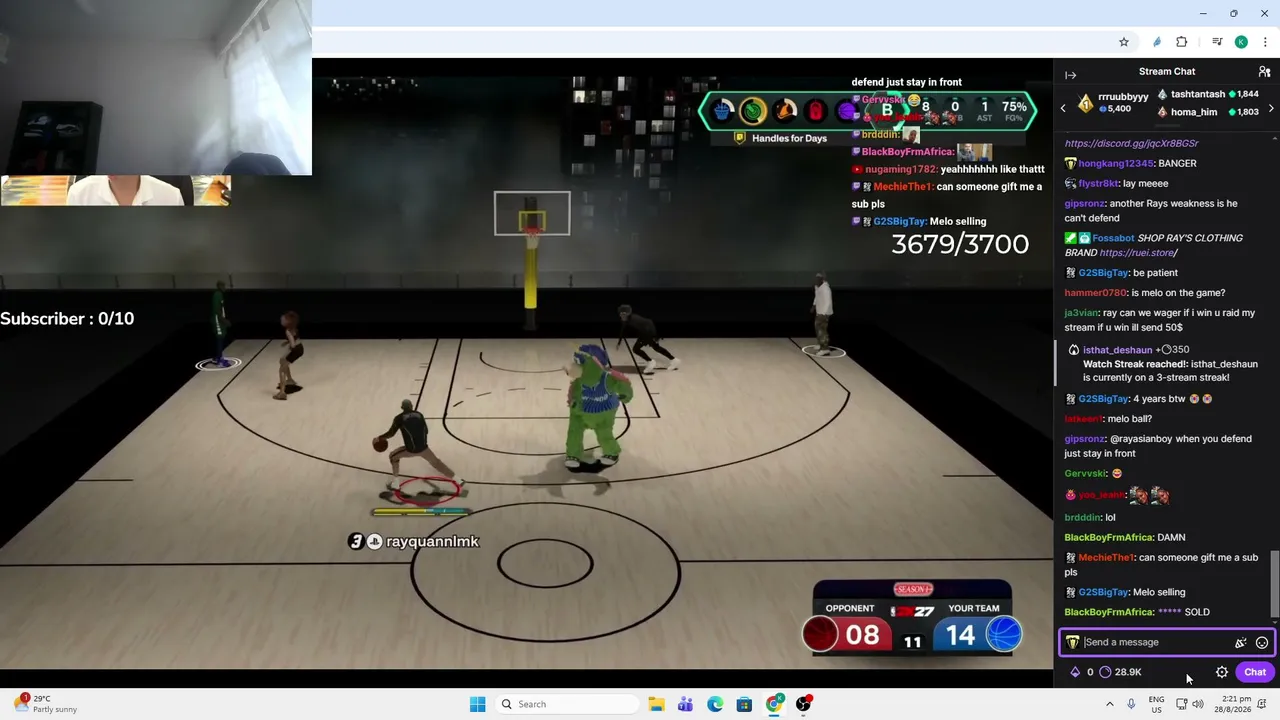Open the emote picker

pyautogui.click(x=1262, y=643)
